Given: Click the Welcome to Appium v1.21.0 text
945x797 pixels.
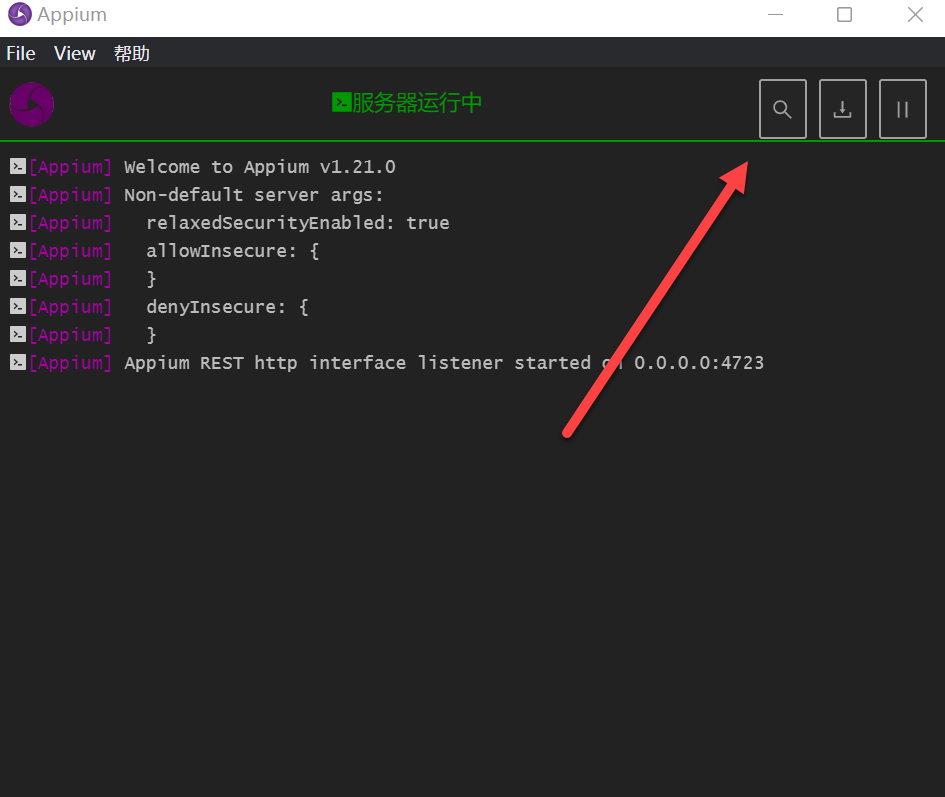Looking at the screenshot, I should [x=259, y=167].
